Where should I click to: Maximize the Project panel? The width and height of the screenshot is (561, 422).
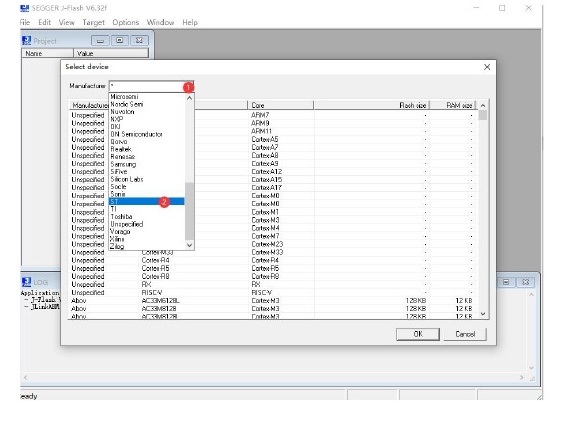tap(119, 40)
